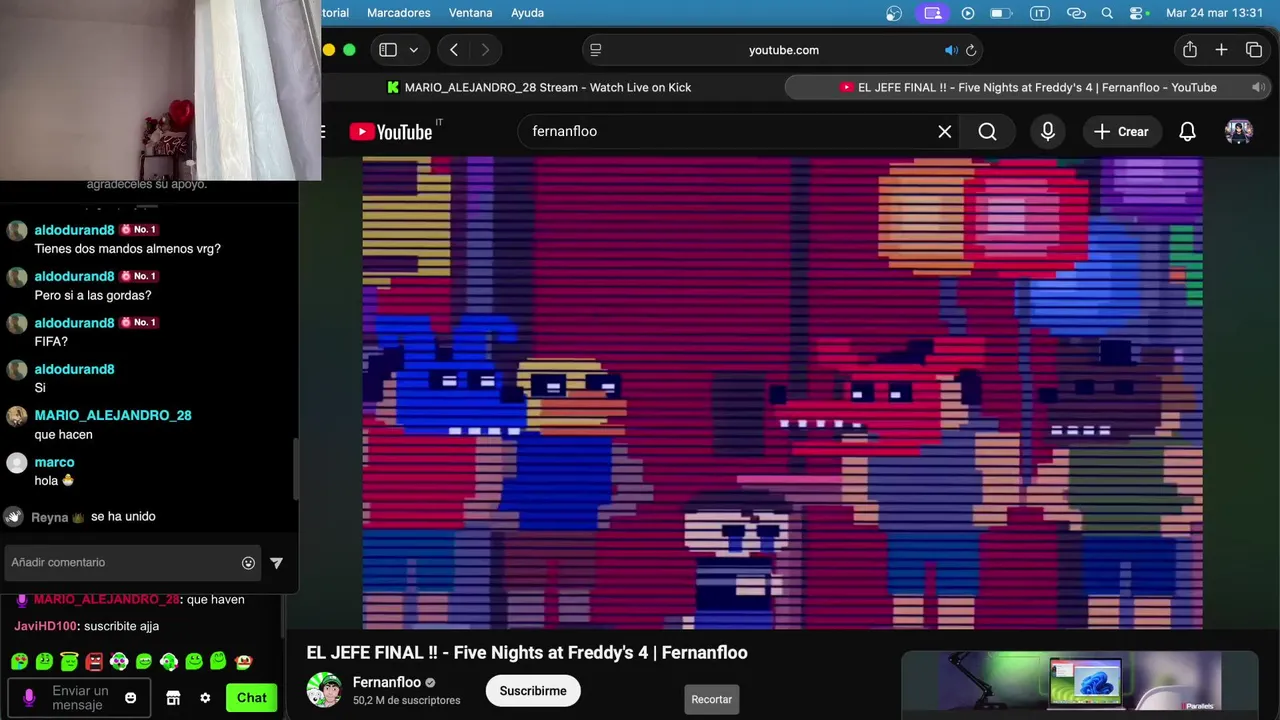
Task: Go to the YouTube home logo
Action: (391, 131)
